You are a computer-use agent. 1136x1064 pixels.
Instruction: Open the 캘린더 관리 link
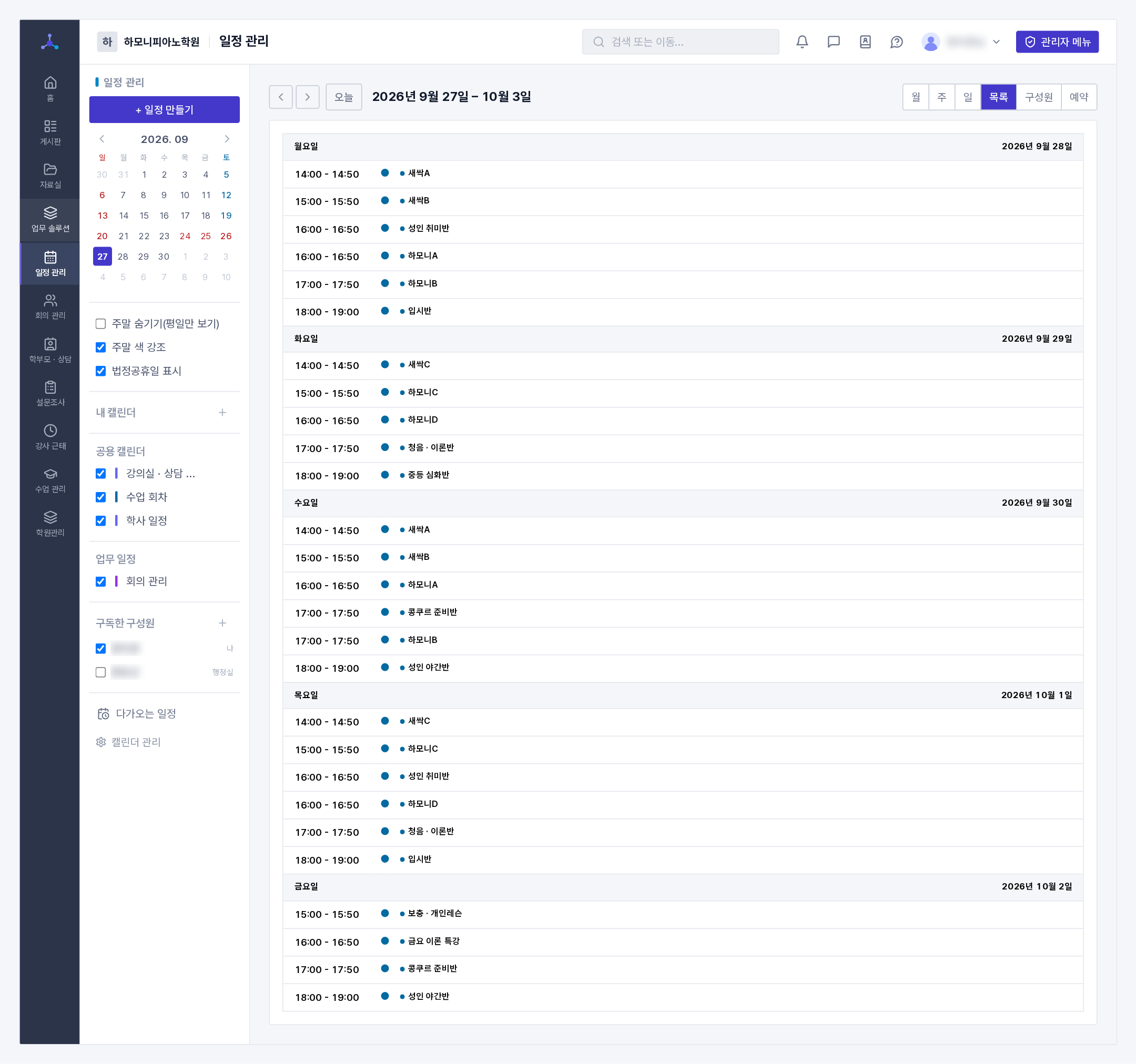(x=128, y=742)
